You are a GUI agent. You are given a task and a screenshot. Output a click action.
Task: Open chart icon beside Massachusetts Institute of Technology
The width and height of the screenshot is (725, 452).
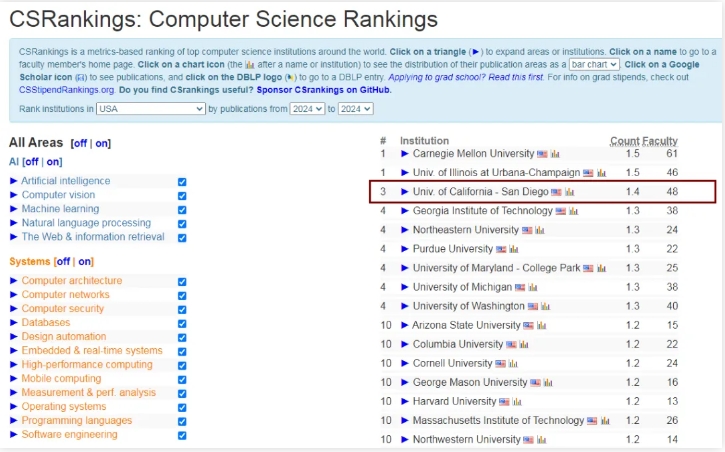[605, 421]
